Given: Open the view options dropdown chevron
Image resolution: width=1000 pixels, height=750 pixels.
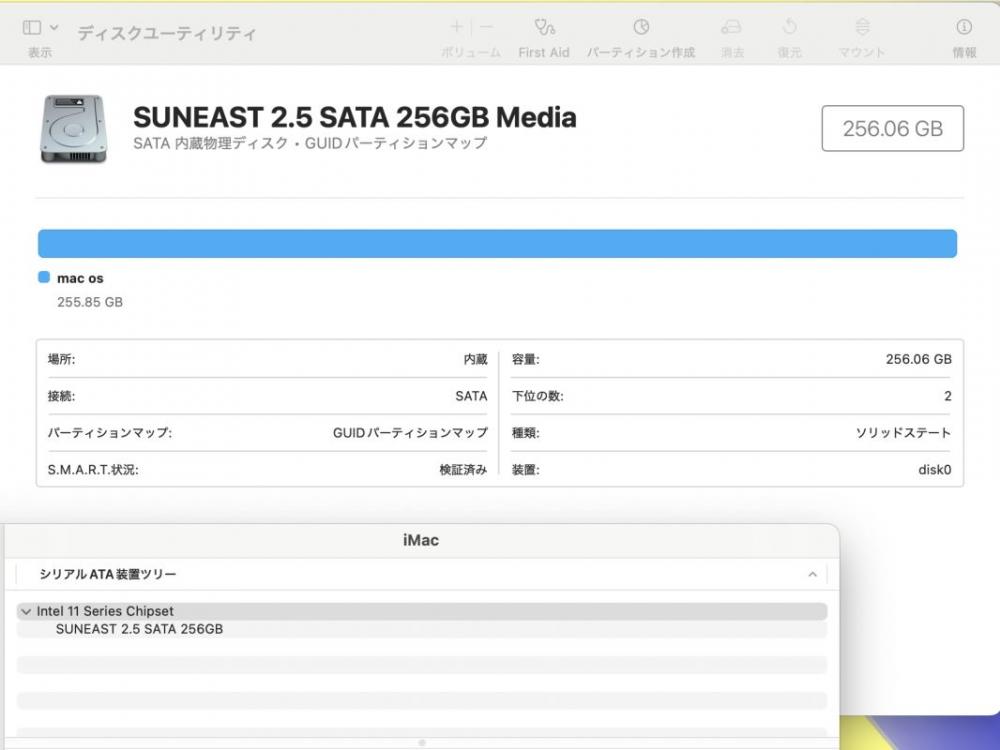Looking at the screenshot, I should 54,27.
